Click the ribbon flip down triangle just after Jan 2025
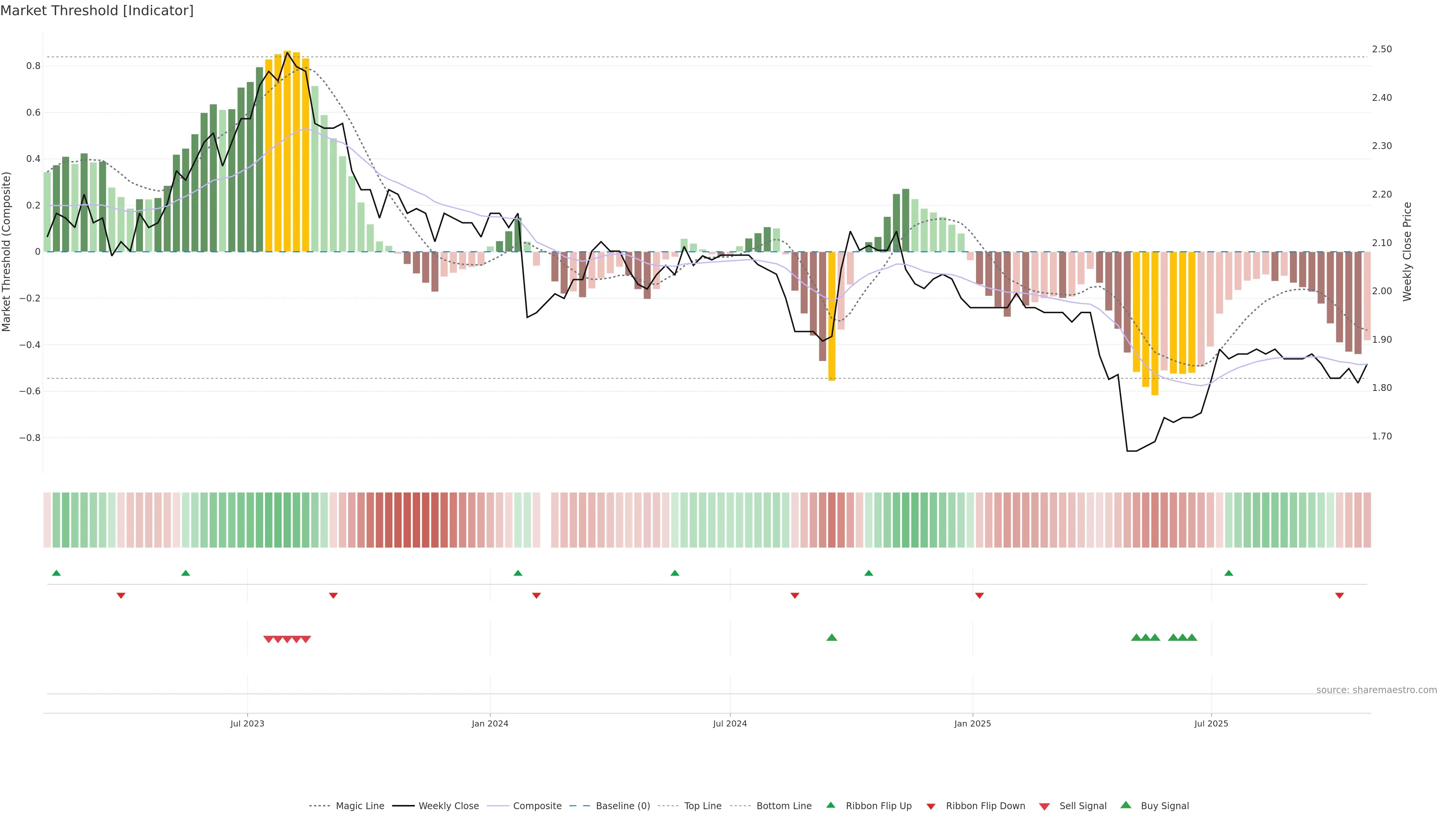Viewport: 1456px width, 819px height. coord(979,596)
